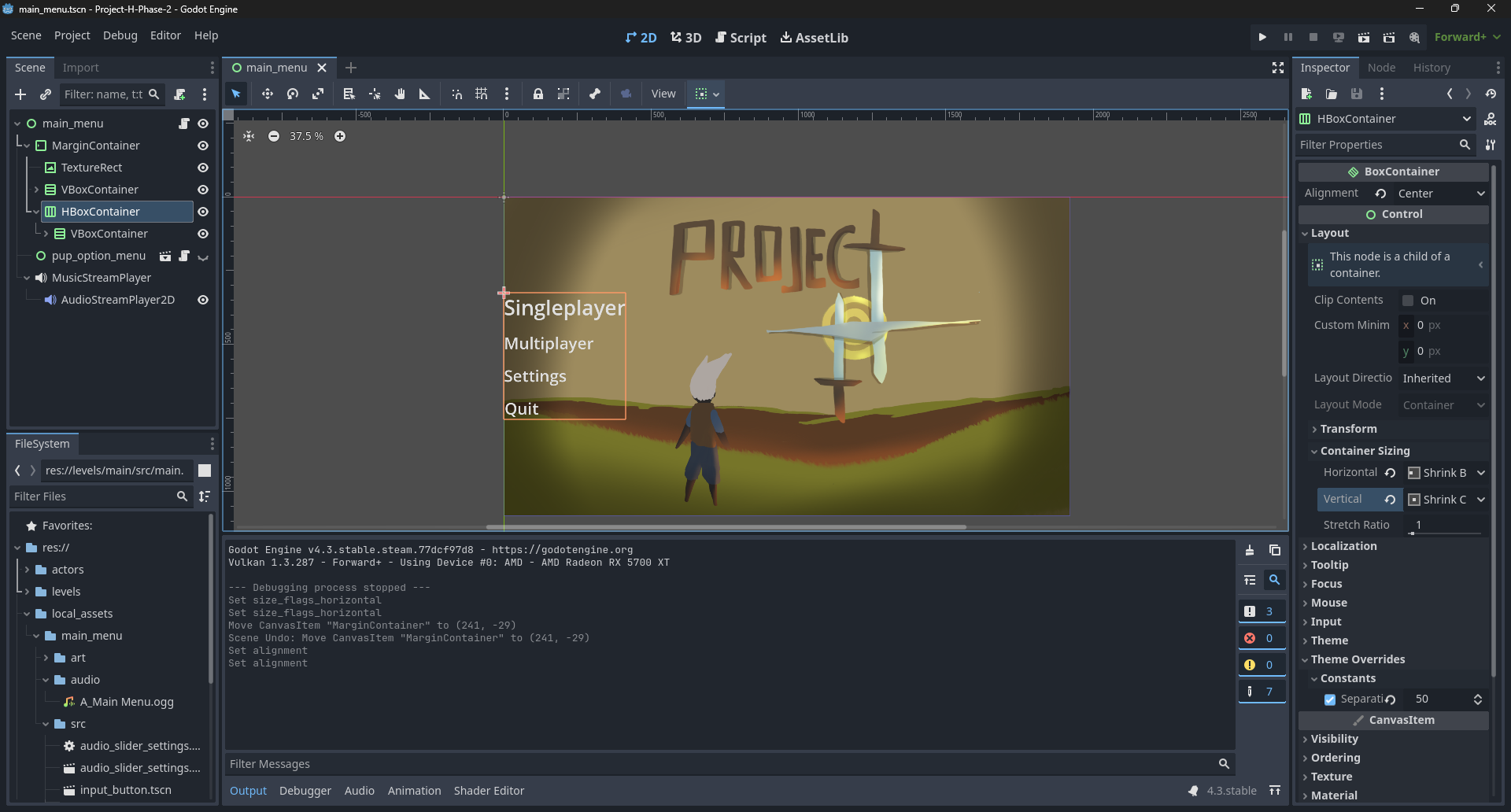Instantiate a child scene link icon

point(46,94)
